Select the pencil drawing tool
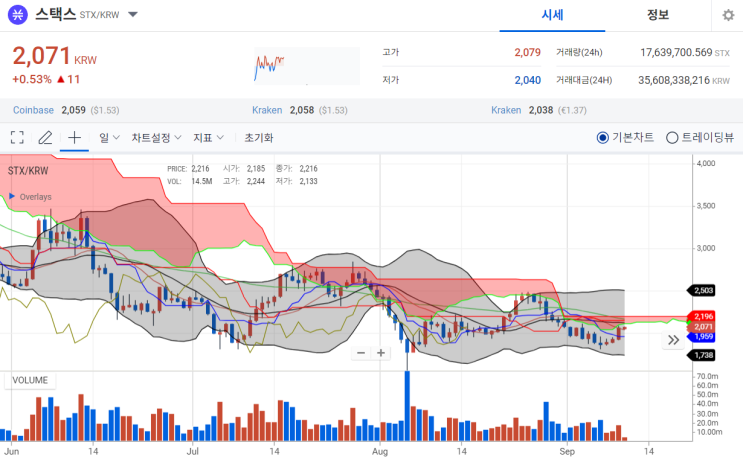The height and width of the screenshot is (460, 743). coord(45,137)
